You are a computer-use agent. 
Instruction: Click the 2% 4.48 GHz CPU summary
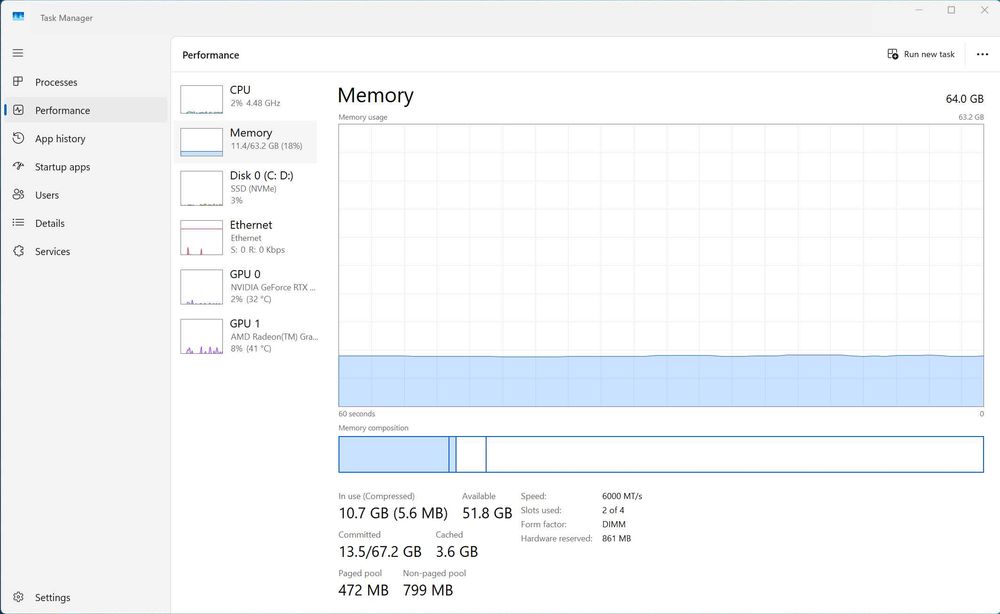pos(255,103)
